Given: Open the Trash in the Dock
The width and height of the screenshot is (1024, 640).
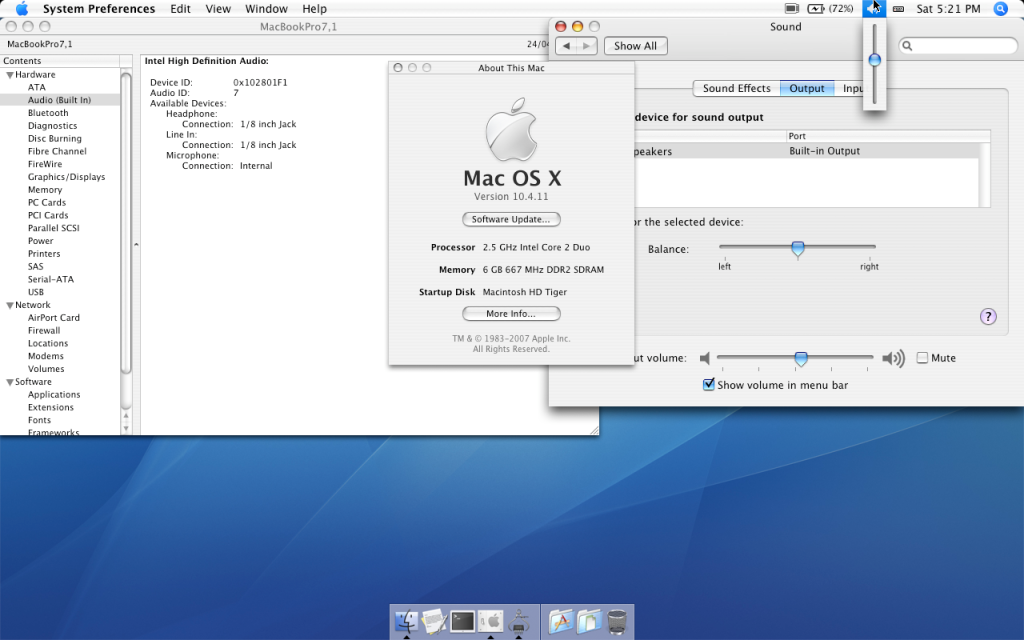Looking at the screenshot, I should pyautogui.click(x=617, y=621).
